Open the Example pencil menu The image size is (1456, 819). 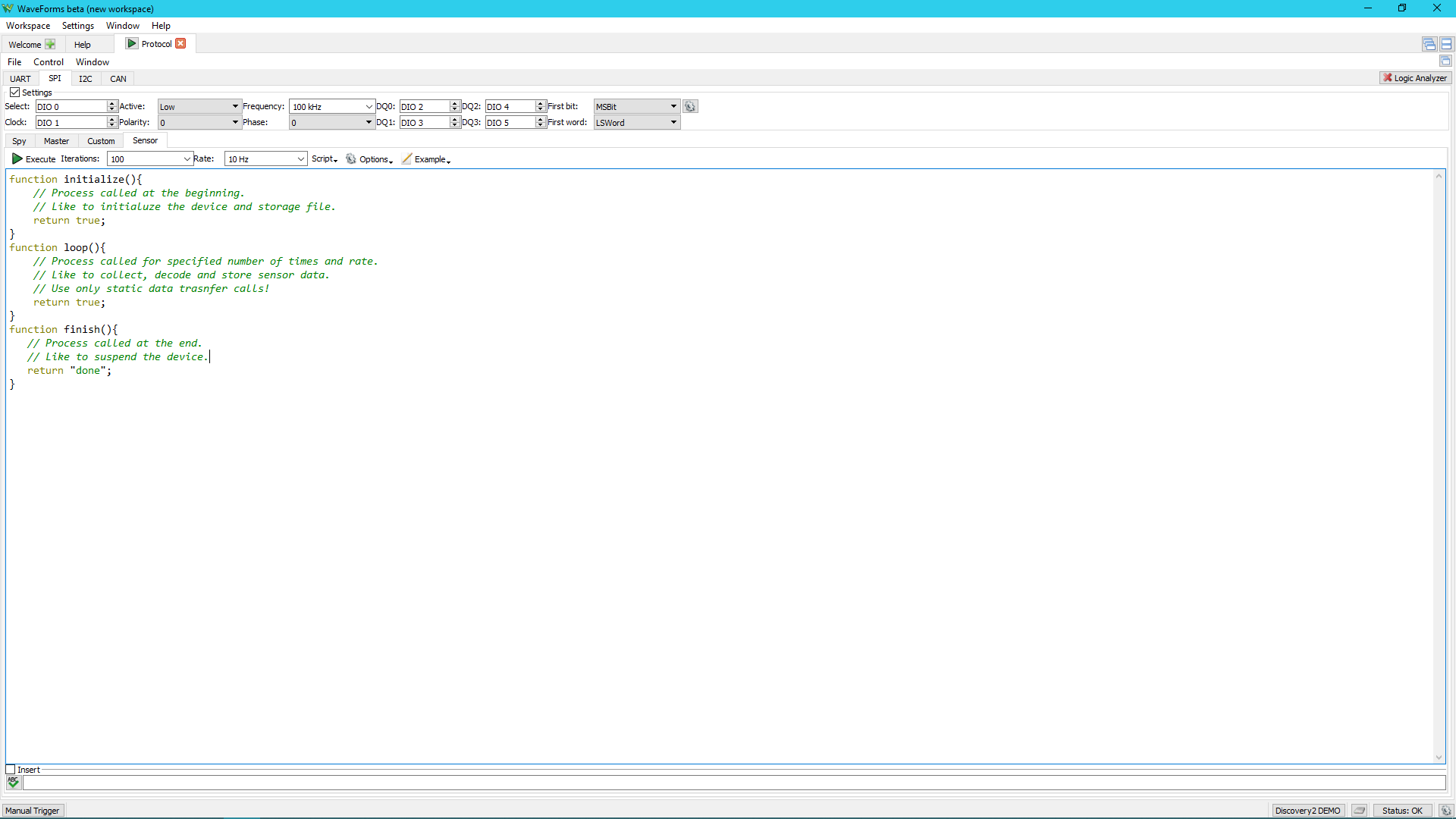pyautogui.click(x=426, y=159)
